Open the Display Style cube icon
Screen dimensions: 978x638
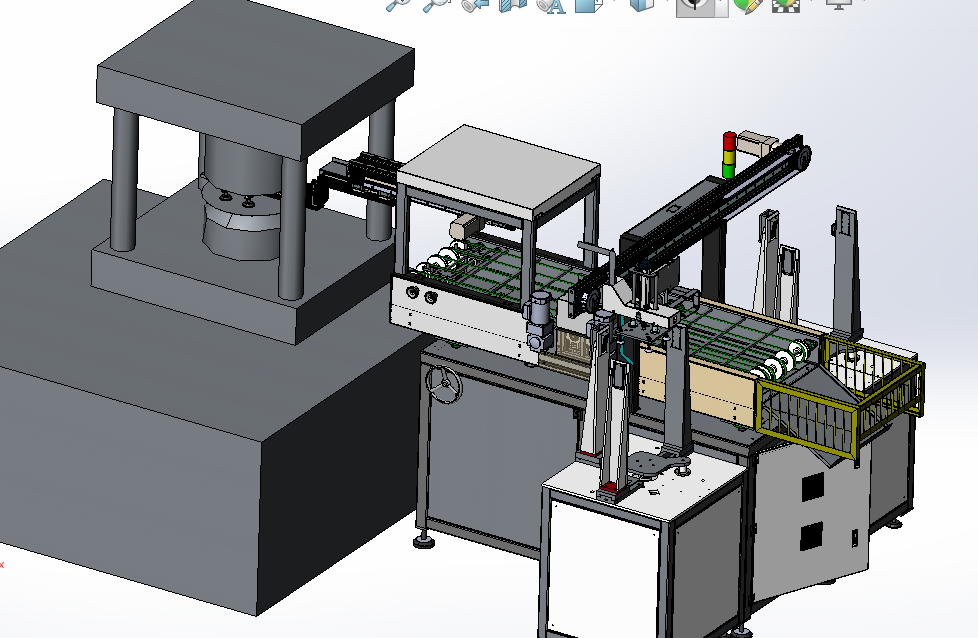(642, 5)
